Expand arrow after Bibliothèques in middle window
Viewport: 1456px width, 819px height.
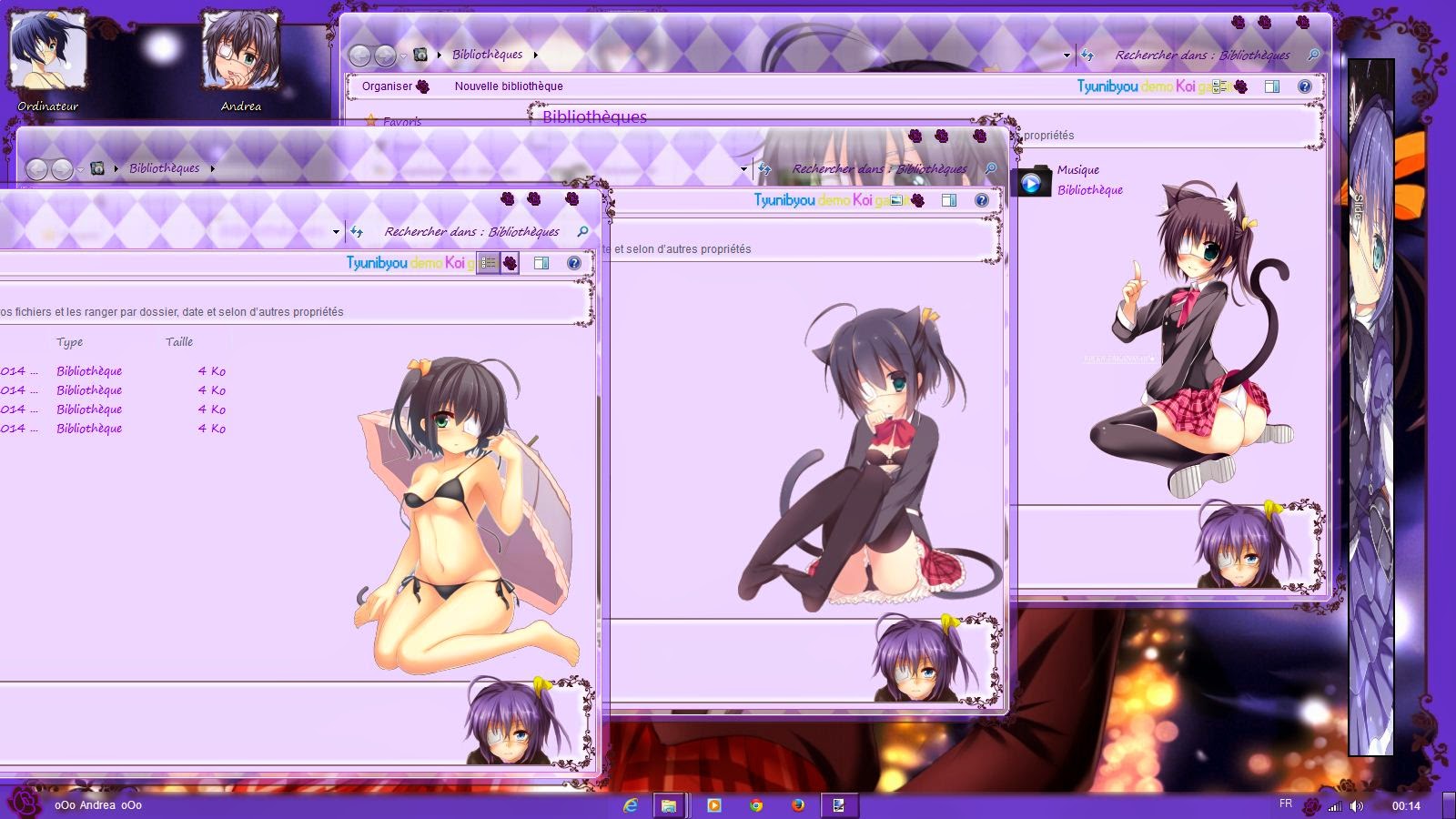212,169
